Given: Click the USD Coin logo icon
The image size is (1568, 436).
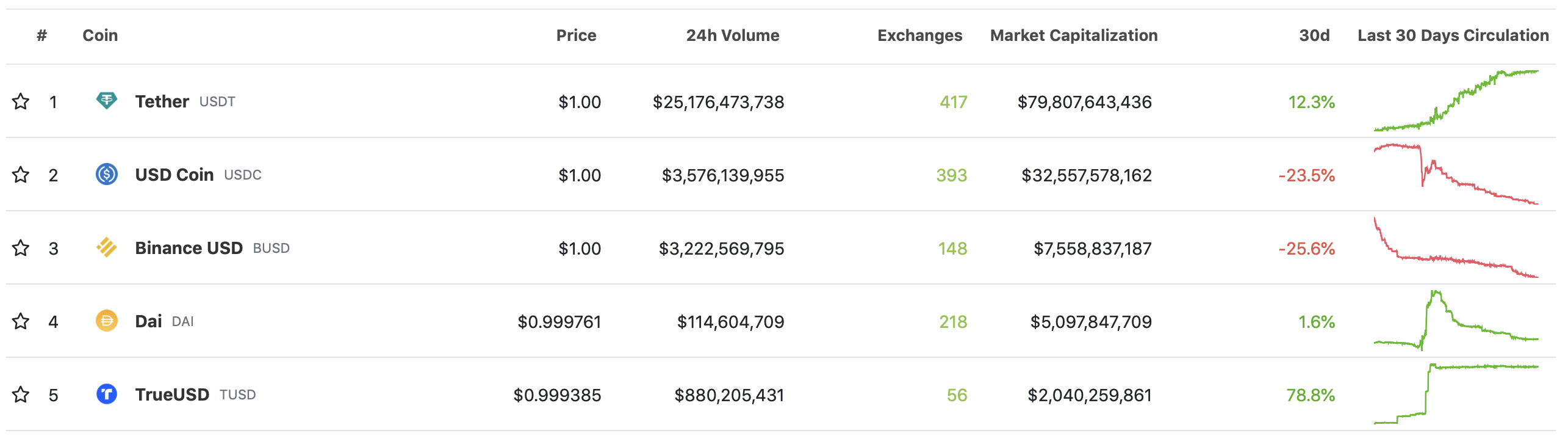Looking at the screenshot, I should 107,174.
